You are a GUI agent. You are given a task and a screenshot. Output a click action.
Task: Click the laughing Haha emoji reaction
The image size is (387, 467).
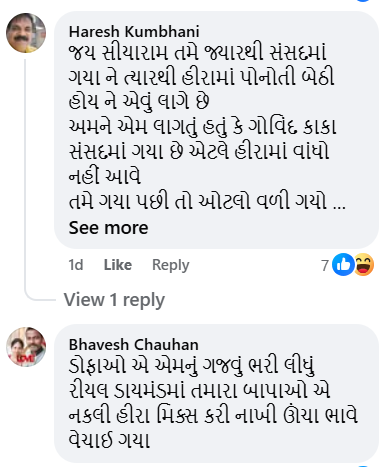(x=363, y=264)
